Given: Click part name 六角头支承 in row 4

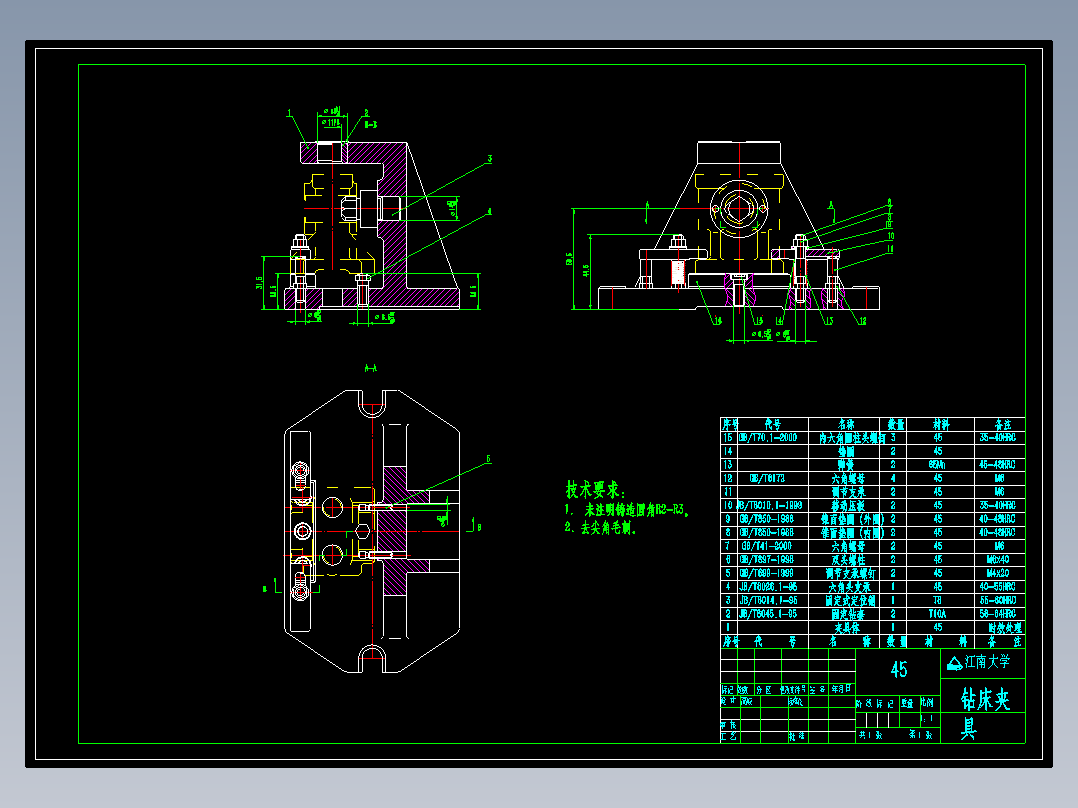Looking at the screenshot, I should click(x=849, y=587).
